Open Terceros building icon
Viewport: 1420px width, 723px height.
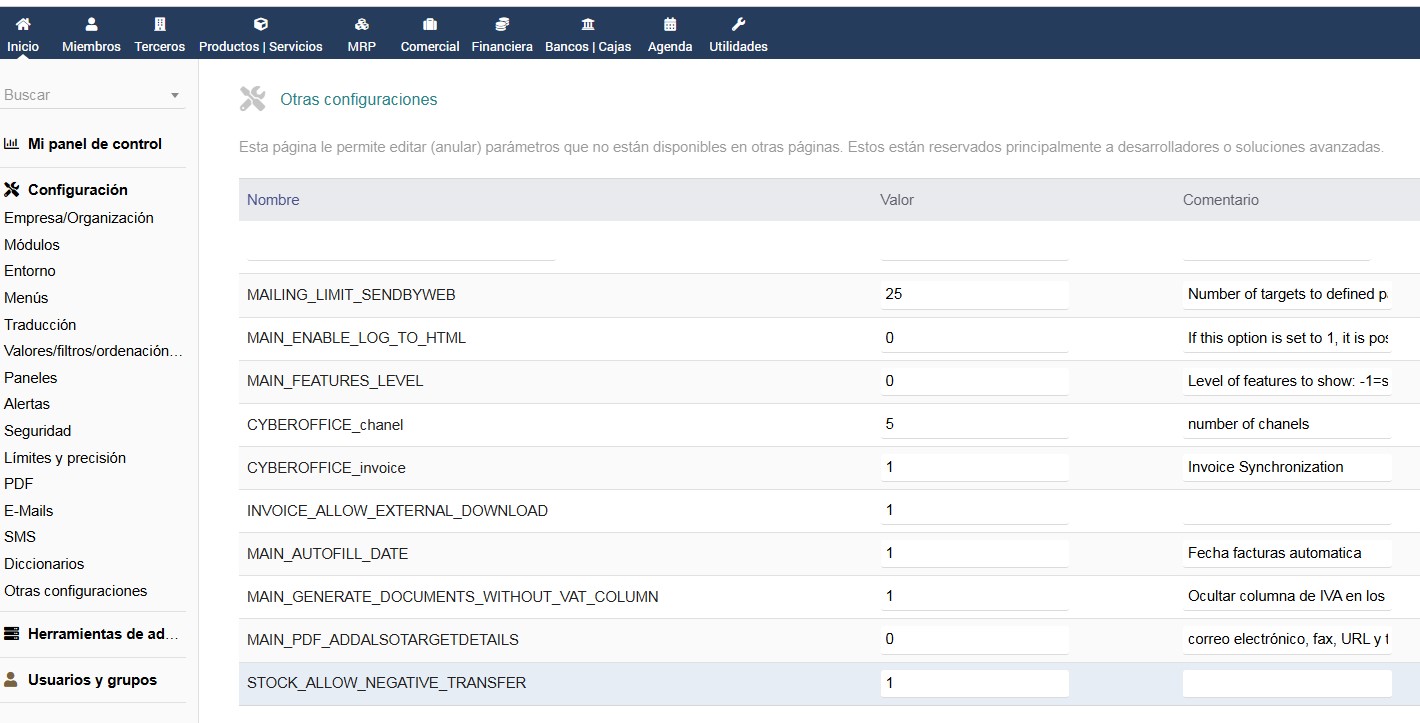[160, 24]
